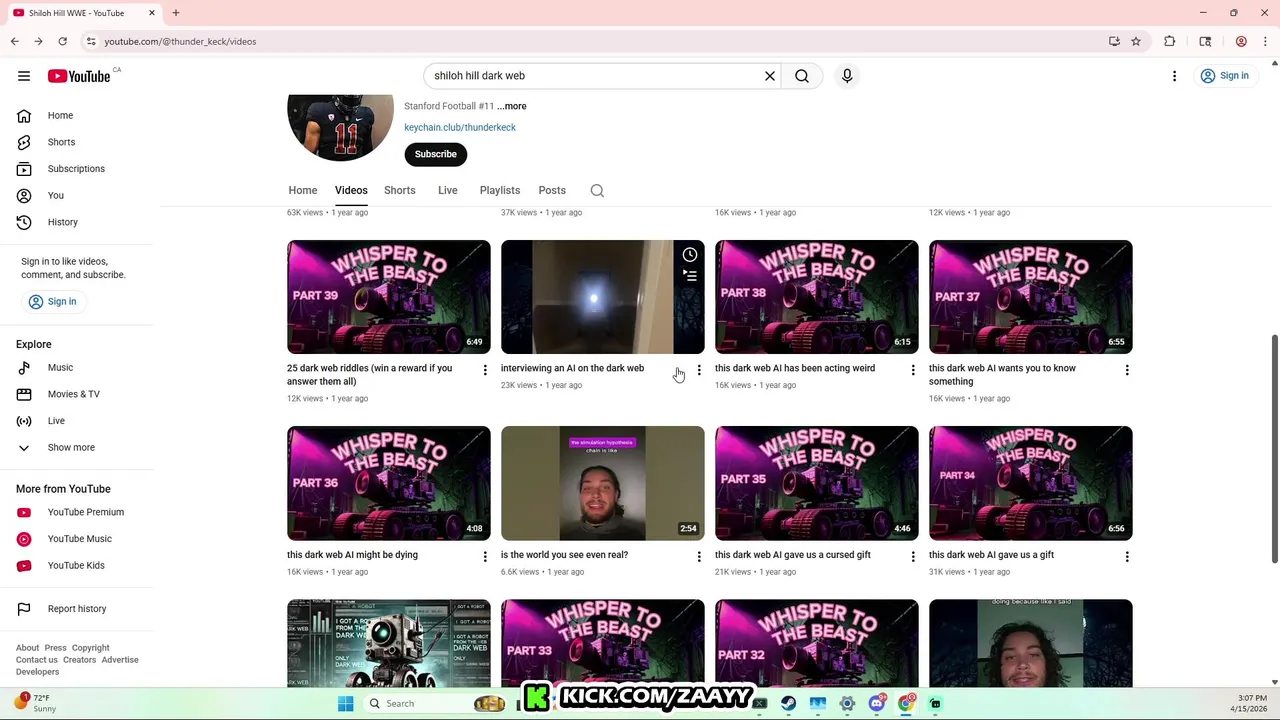Clear the search box text
1280x720 pixels.
point(770,76)
